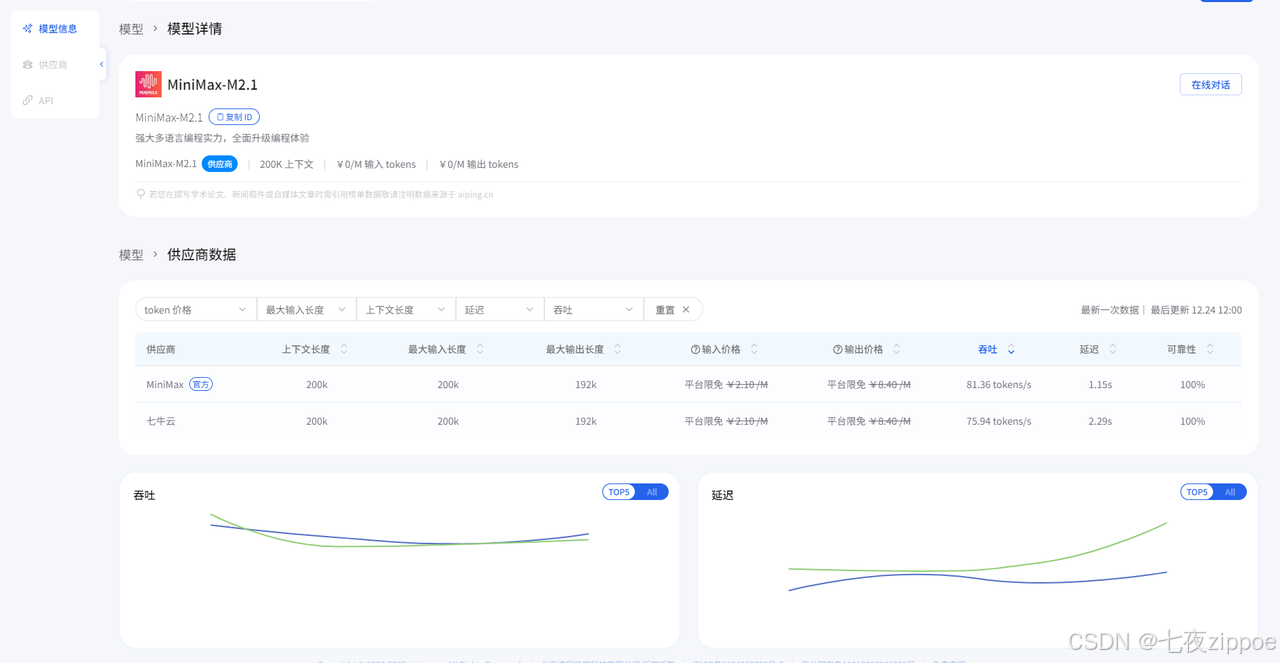Select All in the 吞吐 chart toggle
1280x663 pixels.
coord(652,492)
